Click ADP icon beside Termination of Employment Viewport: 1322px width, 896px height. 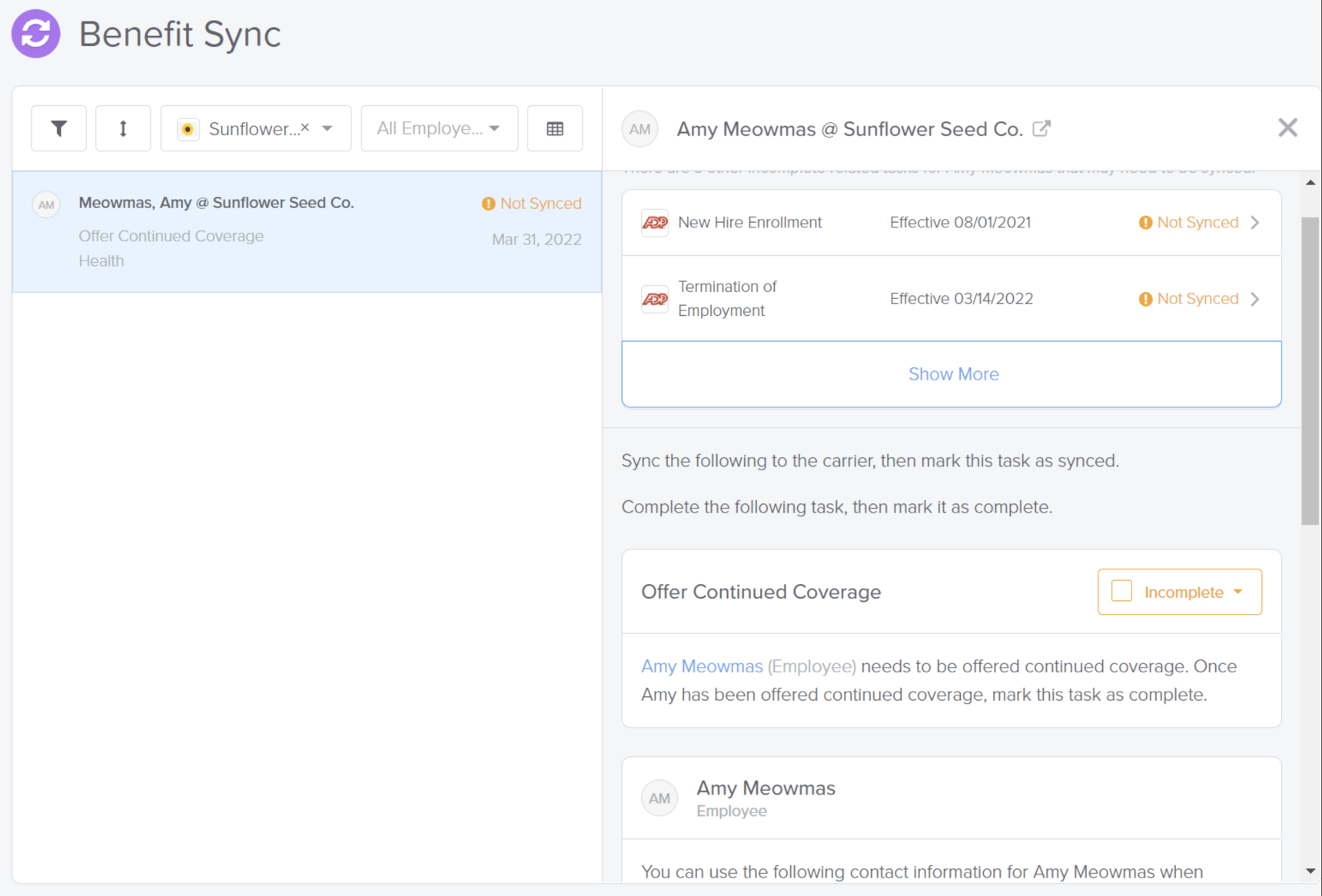[x=655, y=299]
